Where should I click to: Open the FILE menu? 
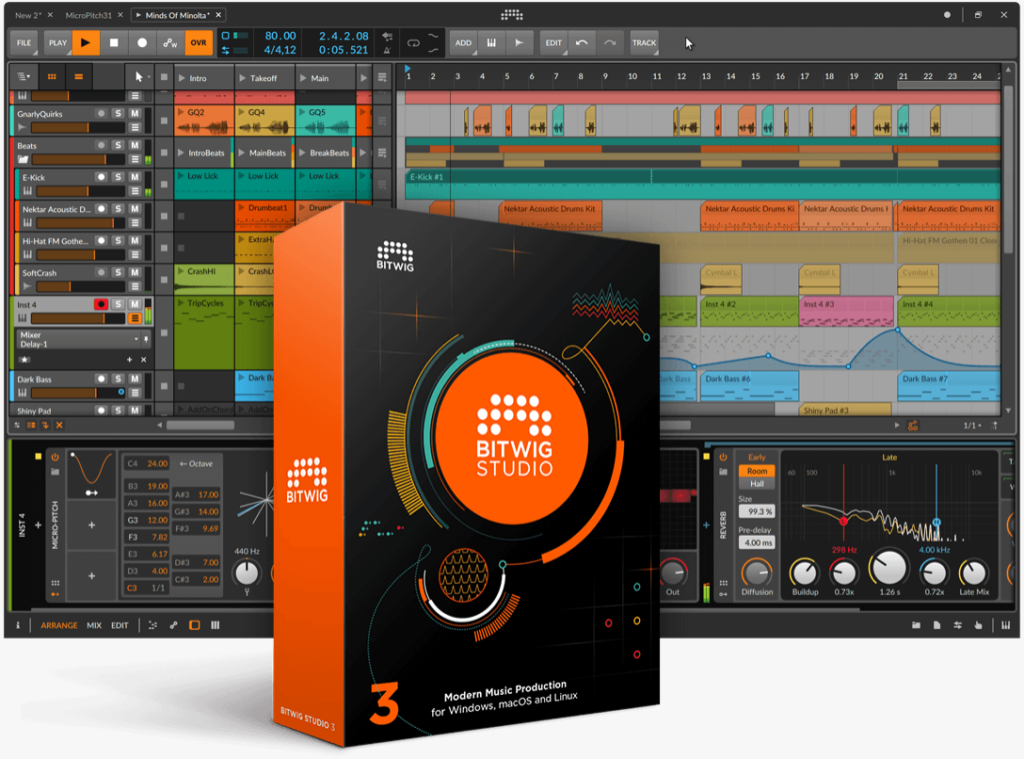[24, 43]
